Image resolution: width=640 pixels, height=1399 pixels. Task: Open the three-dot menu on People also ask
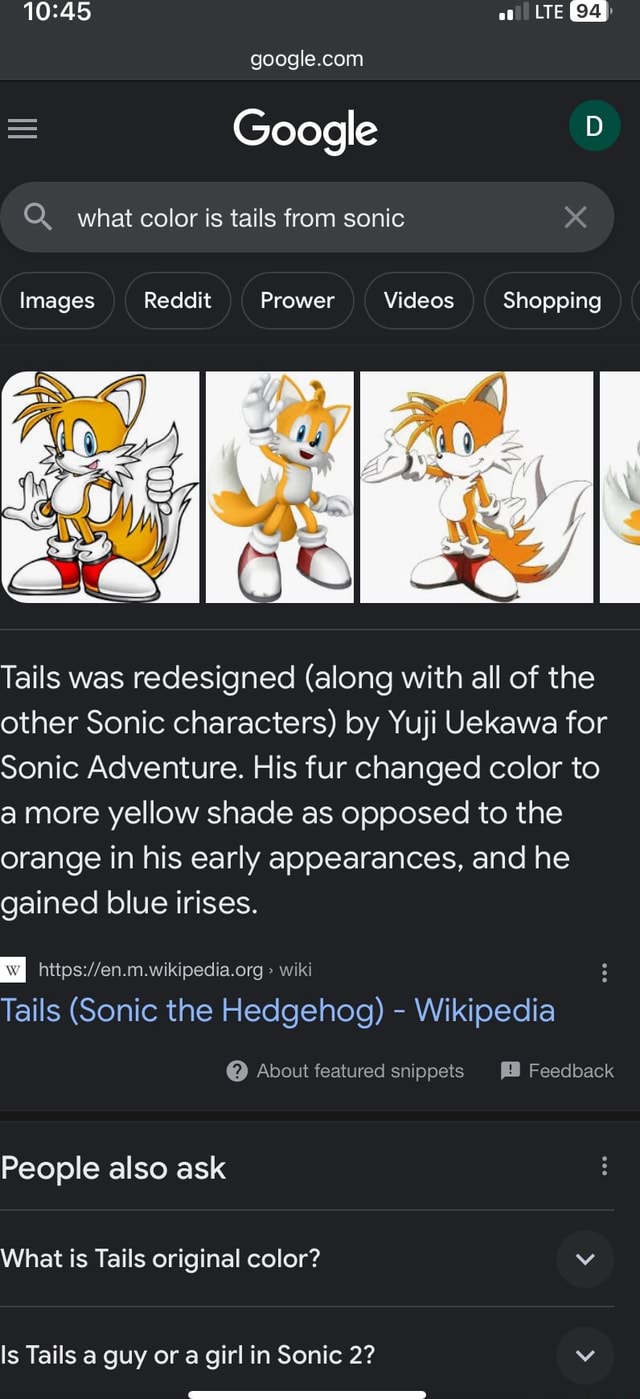pyautogui.click(x=604, y=1166)
